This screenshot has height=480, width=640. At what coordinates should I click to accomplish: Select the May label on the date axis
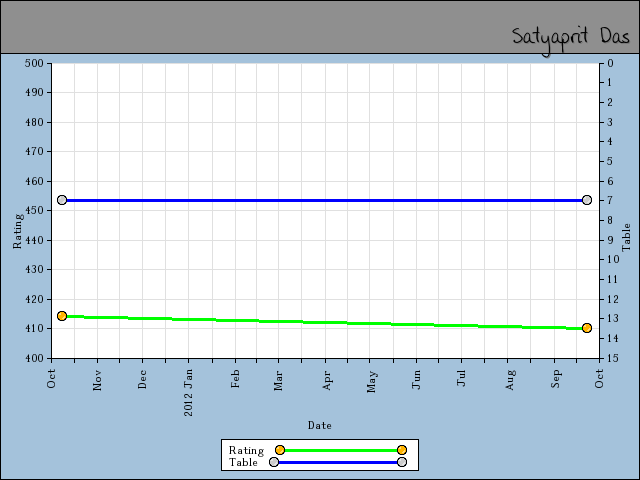372,381
